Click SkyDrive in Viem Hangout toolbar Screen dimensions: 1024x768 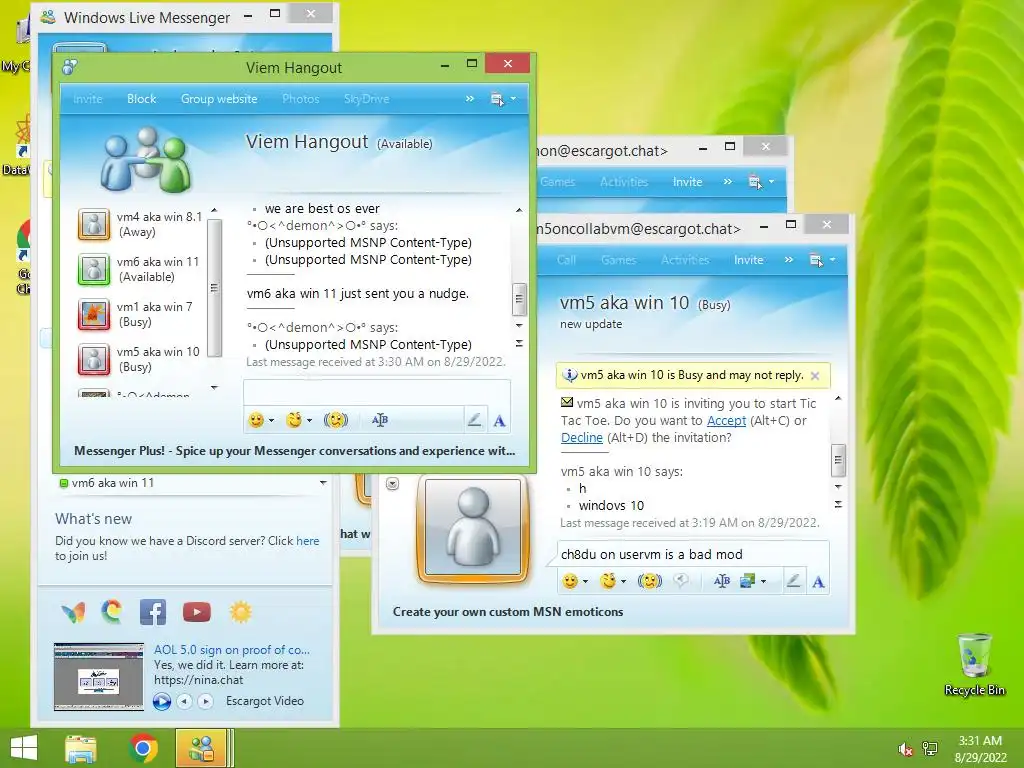pyautogui.click(x=366, y=99)
